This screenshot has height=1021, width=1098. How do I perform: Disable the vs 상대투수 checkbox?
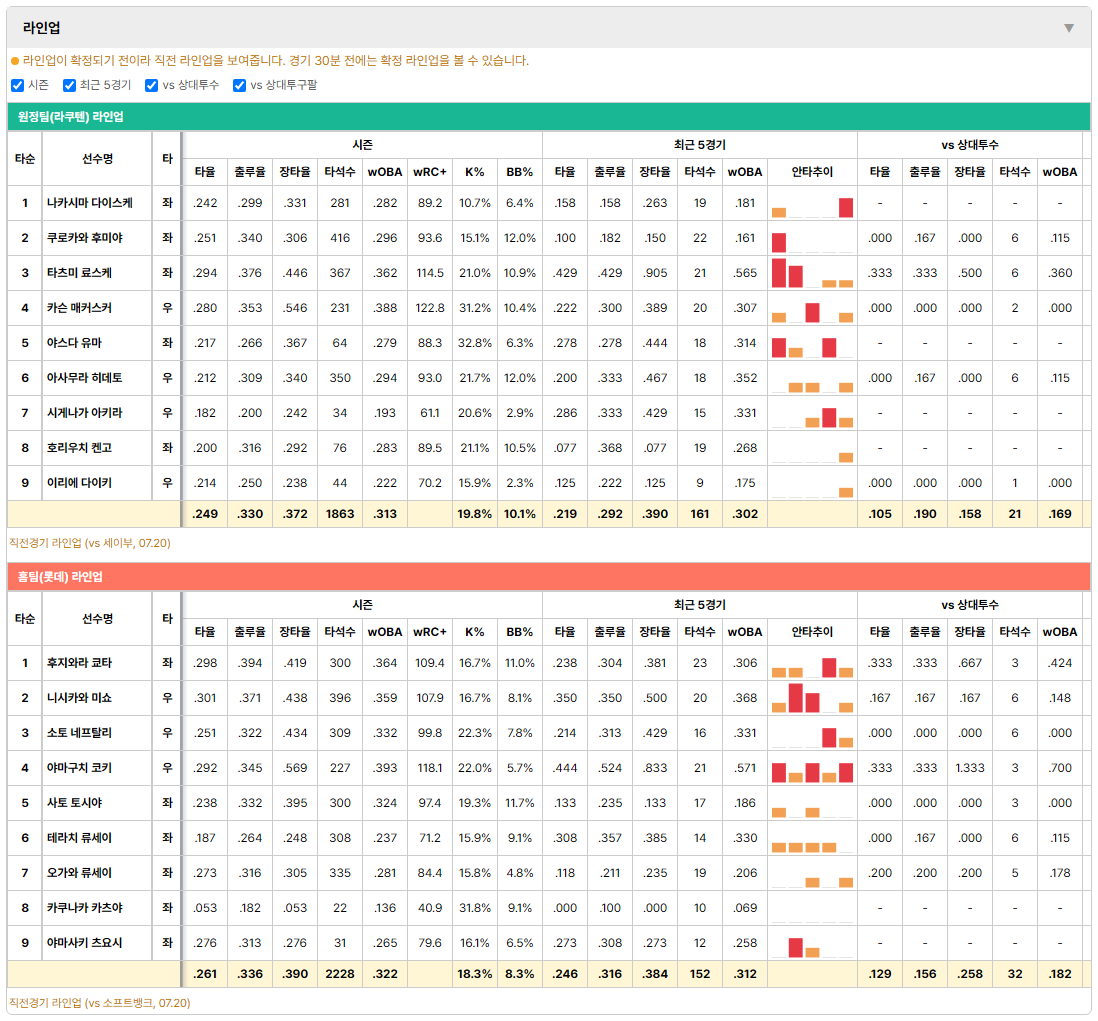click(x=151, y=85)
